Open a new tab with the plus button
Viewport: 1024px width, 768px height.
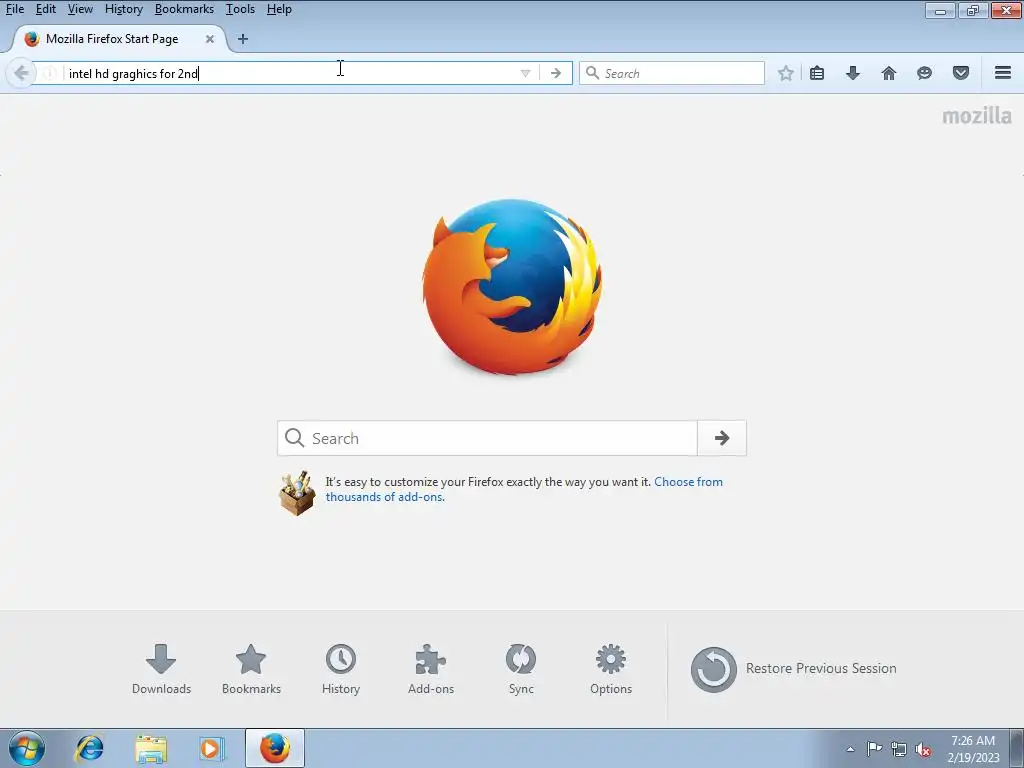pyautogui.click(x=243, y=39)
